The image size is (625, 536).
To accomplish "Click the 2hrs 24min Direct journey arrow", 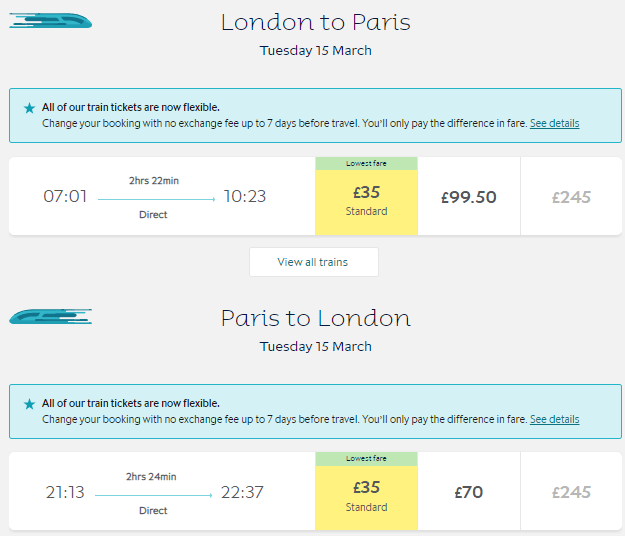I will click(x=153, y=494).
